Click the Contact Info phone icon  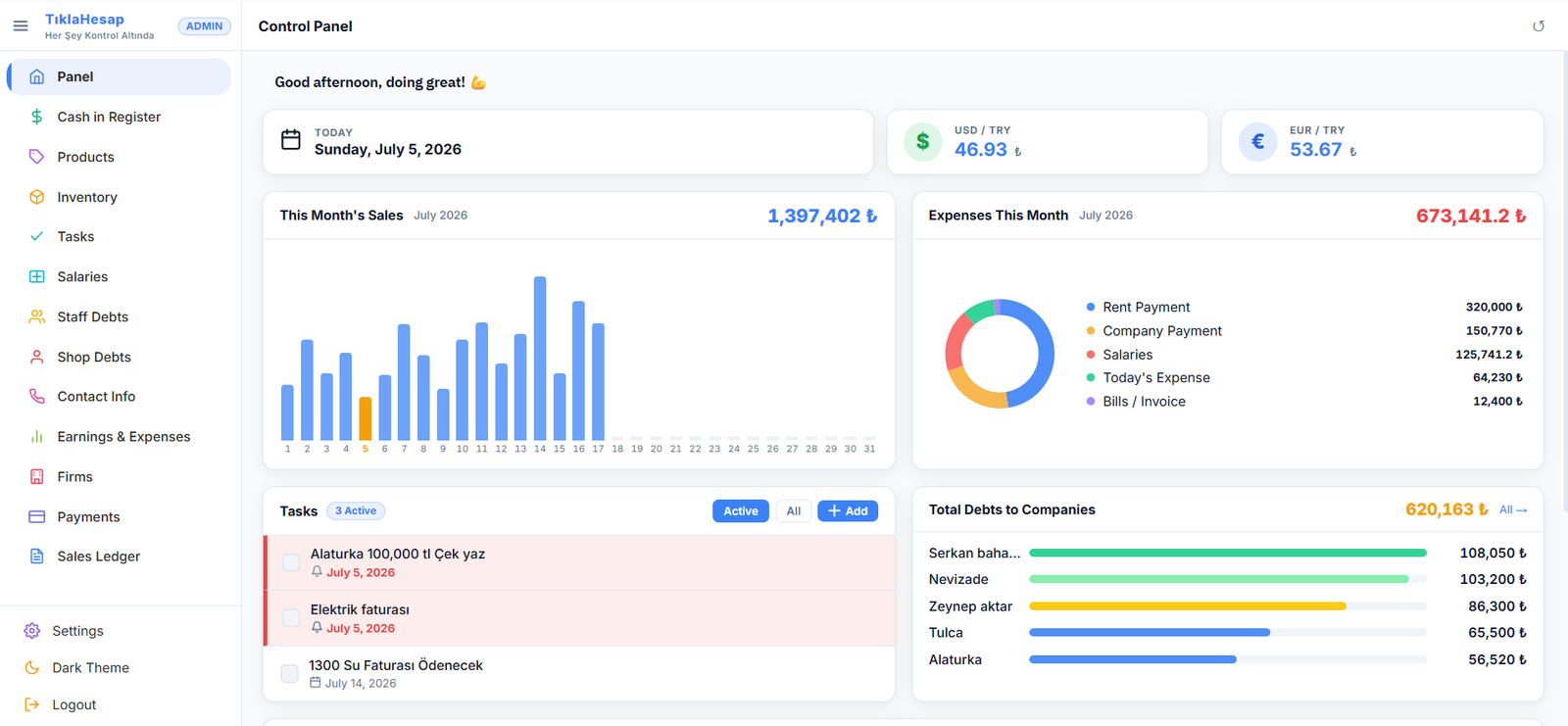36,397
